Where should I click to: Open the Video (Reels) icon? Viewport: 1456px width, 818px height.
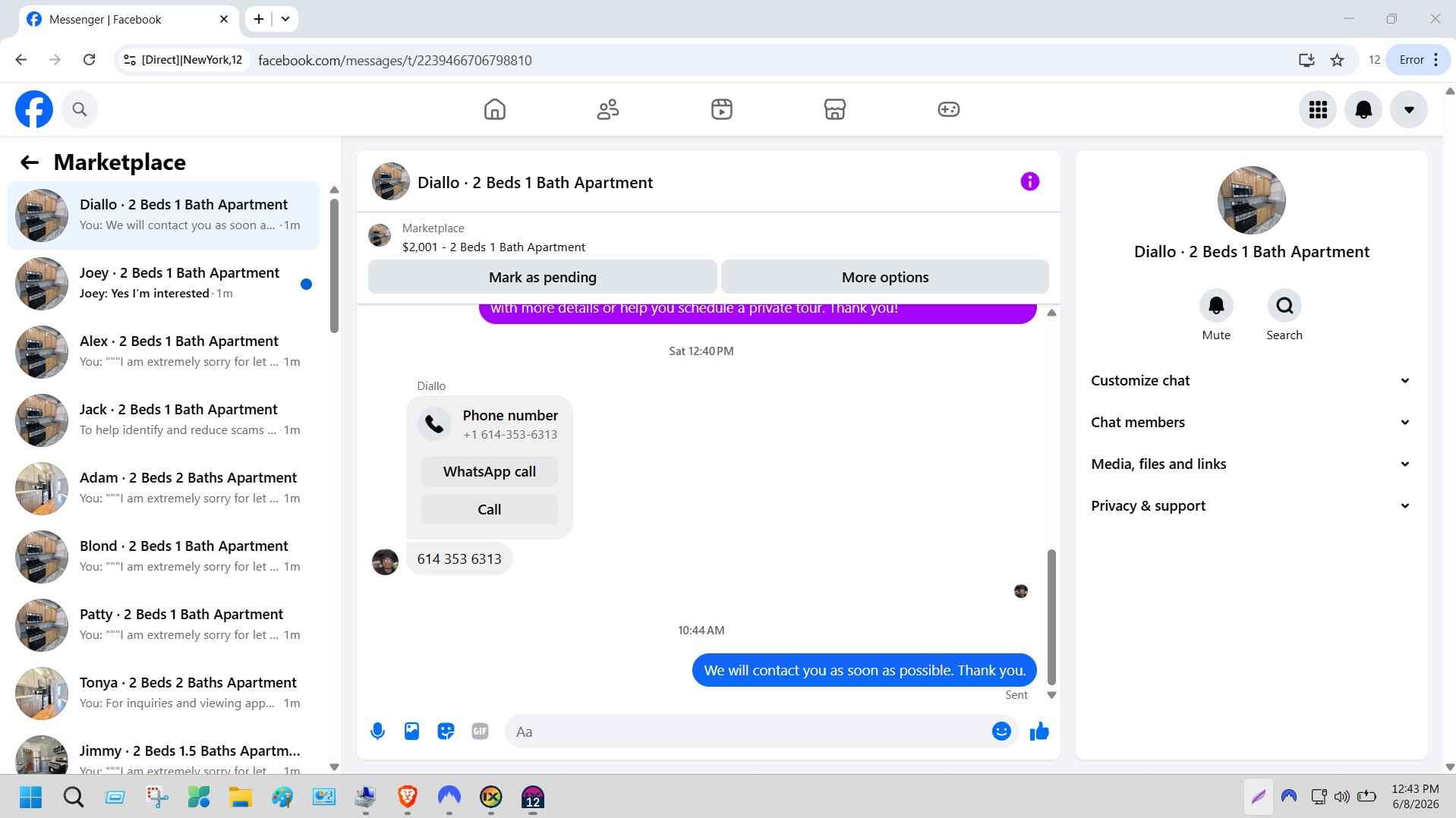722,109
